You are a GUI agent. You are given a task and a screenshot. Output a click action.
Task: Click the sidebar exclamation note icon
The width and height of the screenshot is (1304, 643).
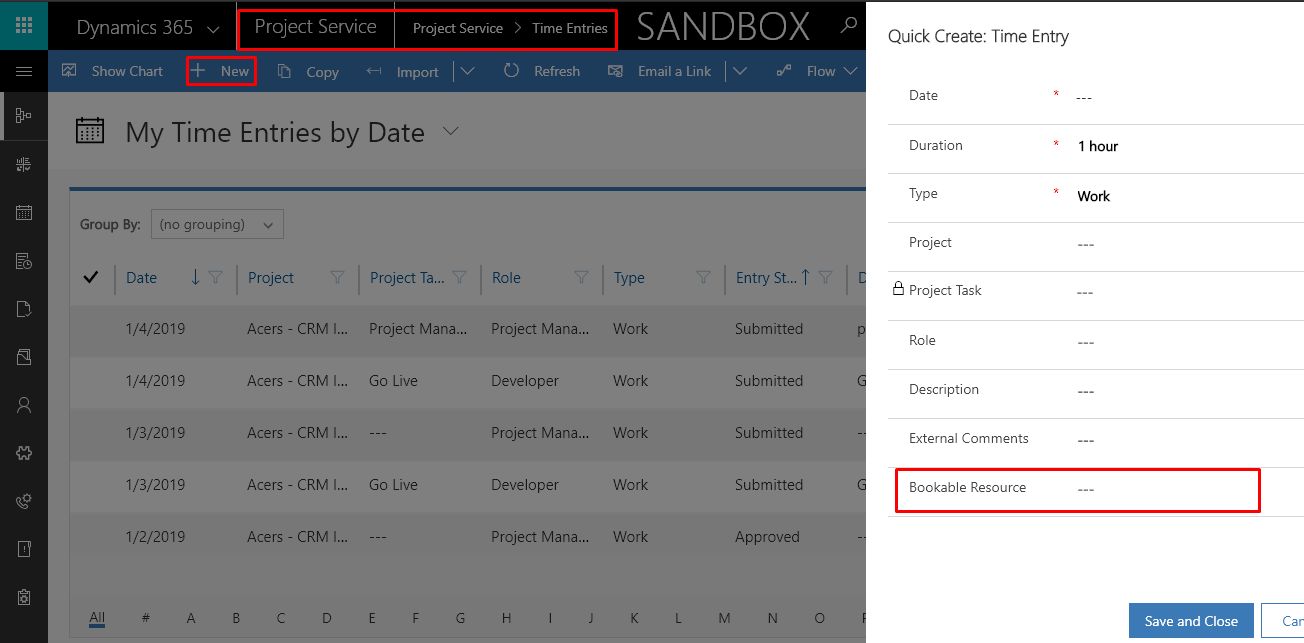[24, 549]
